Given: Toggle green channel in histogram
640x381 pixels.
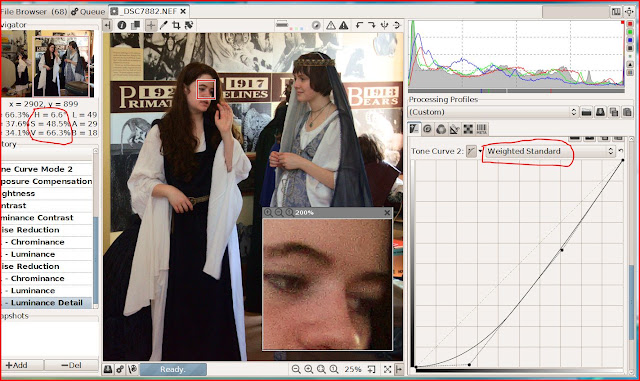Looking at the screenshot, I should coord(630,32).
